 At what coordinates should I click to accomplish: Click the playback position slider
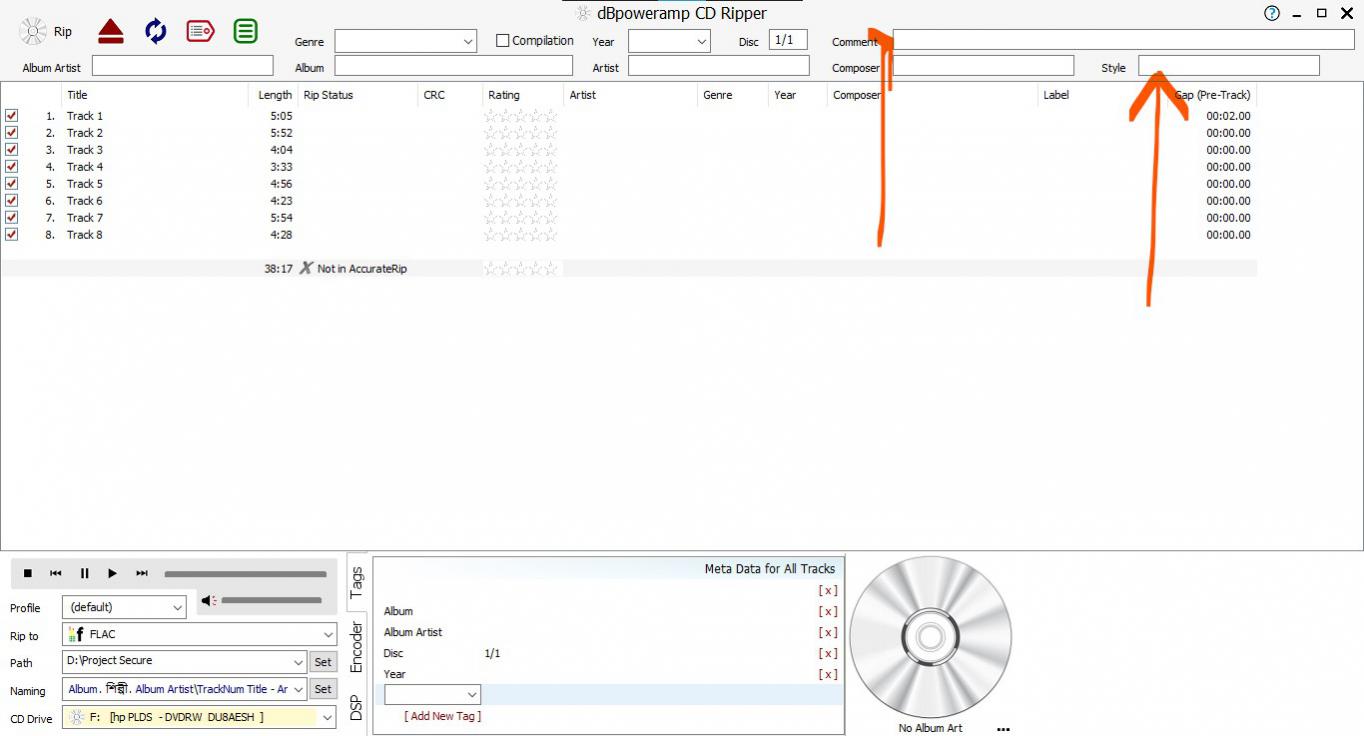point(245,574)
